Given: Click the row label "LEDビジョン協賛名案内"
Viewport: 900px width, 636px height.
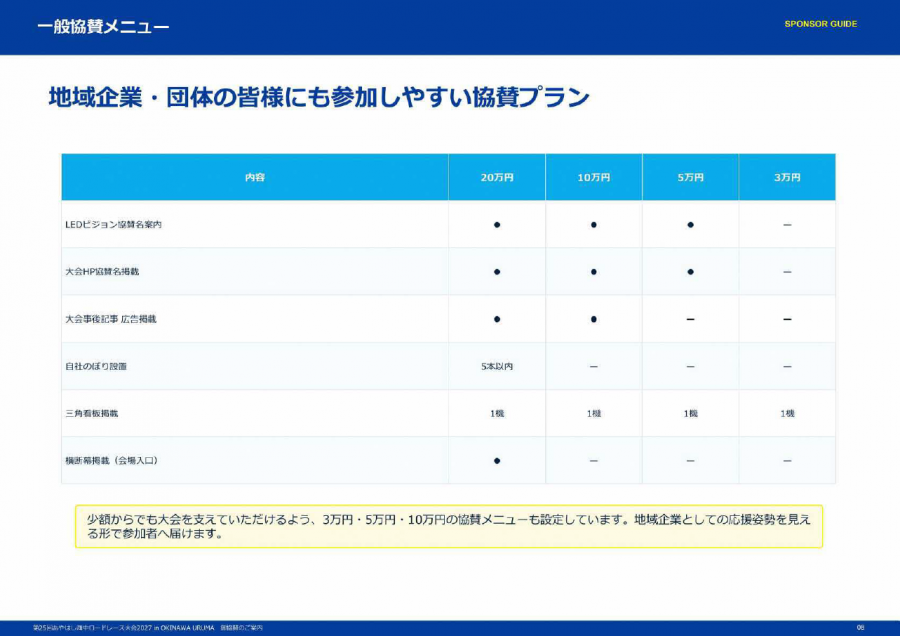Looking at the screenshot, I should [113, 224].
